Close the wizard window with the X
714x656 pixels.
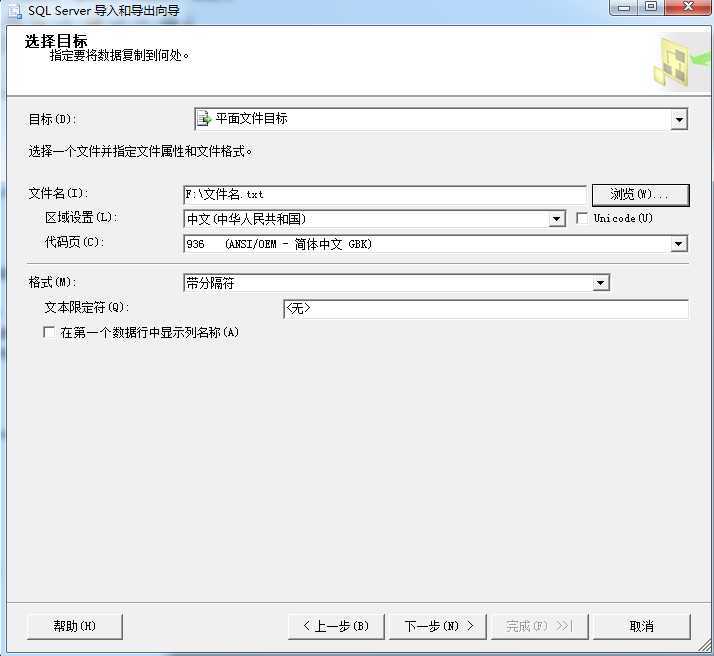click(x=687, y=8)
